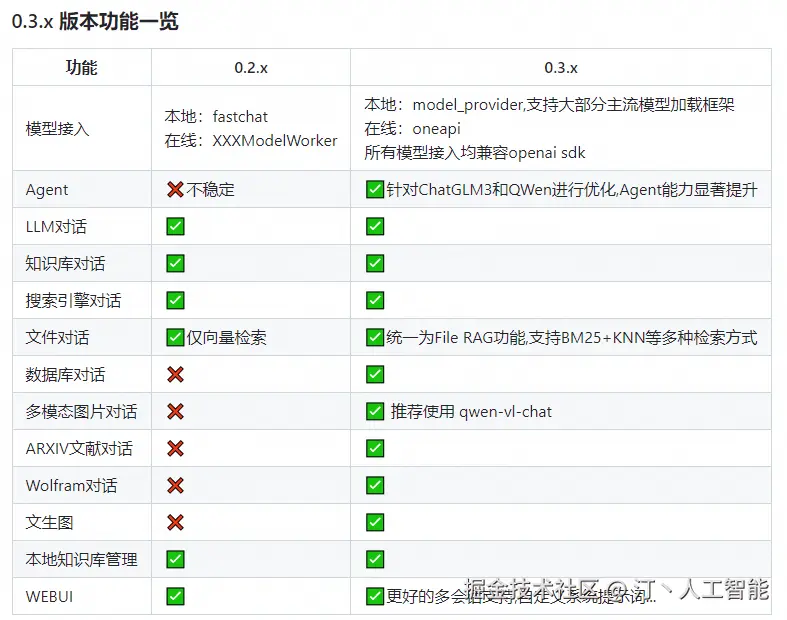Click the red cross in ARXIV文献对话 row
Viewport: 787px width, 620px height.
(x=175, y=448)
